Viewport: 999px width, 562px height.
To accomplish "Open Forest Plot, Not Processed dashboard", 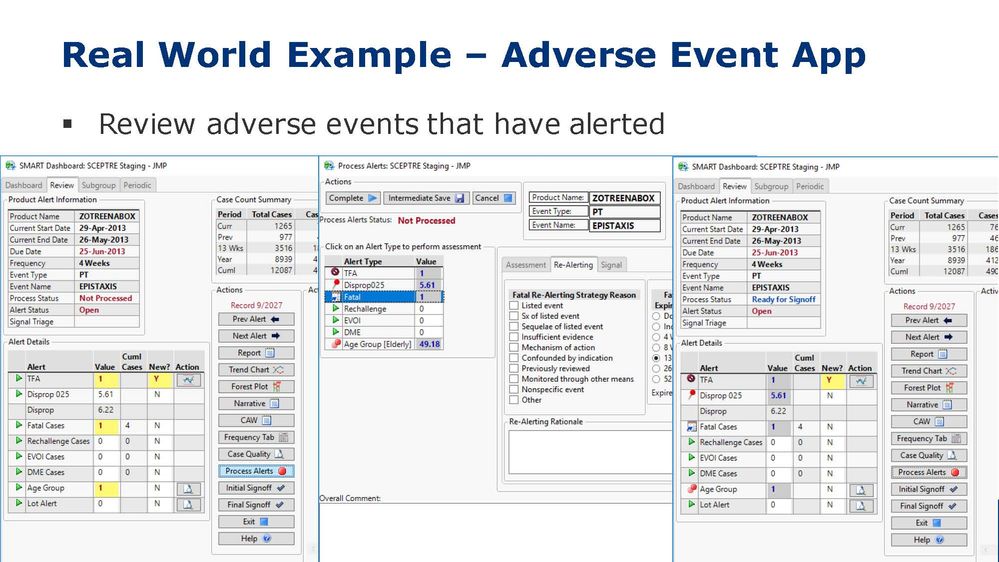I will (x=256, y=387).
